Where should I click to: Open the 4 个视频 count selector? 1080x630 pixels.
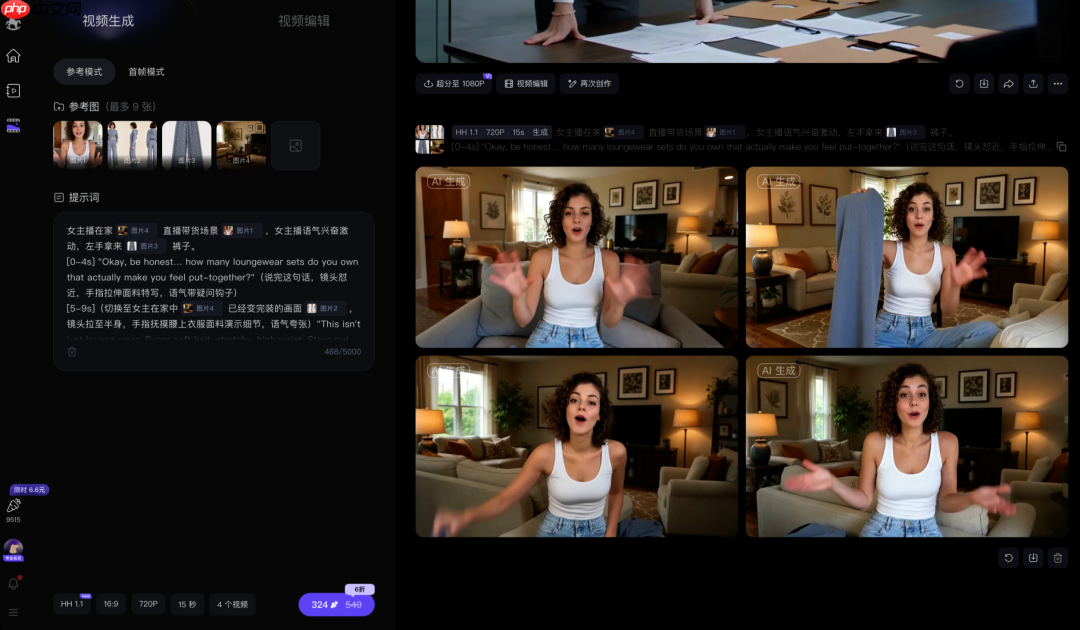(x=232, y=604)
